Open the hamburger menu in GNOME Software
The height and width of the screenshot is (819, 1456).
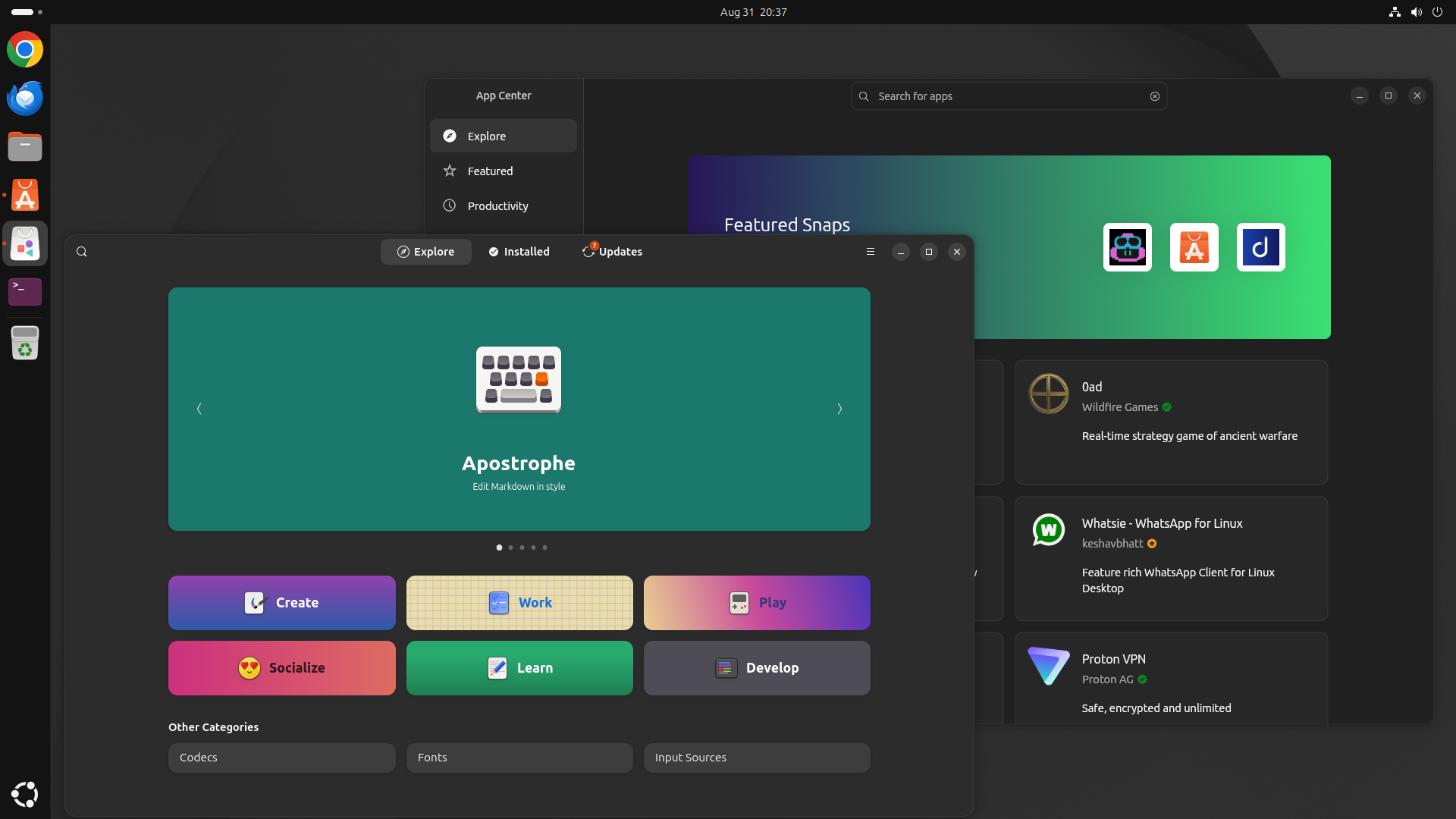[871, 252]
